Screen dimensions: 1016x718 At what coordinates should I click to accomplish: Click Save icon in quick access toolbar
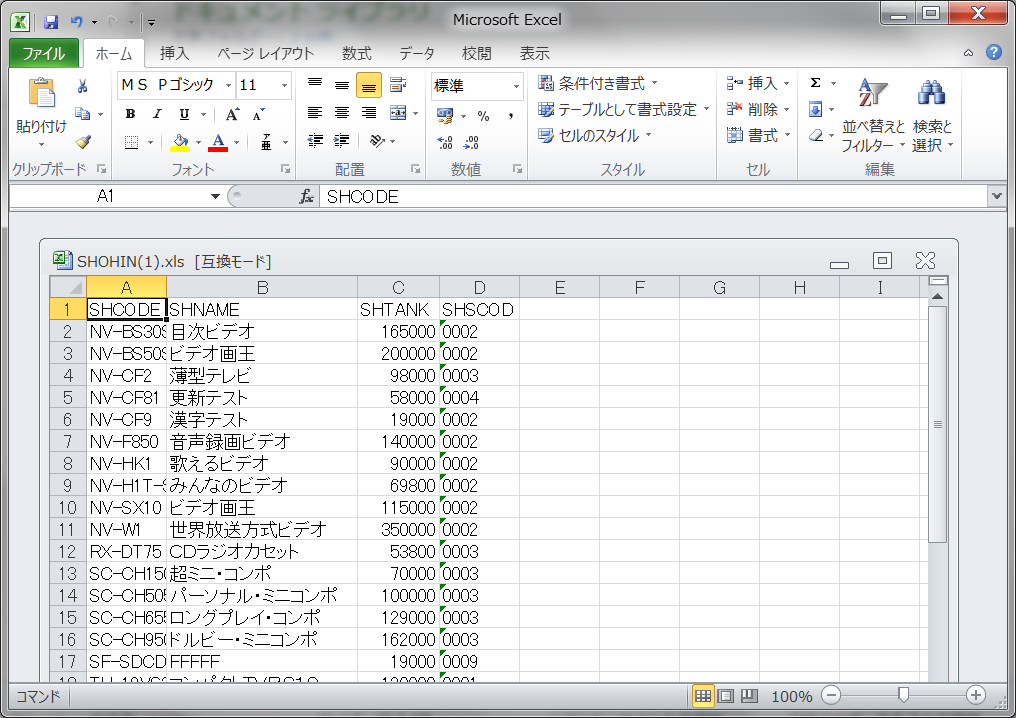[x=51, y=22]
